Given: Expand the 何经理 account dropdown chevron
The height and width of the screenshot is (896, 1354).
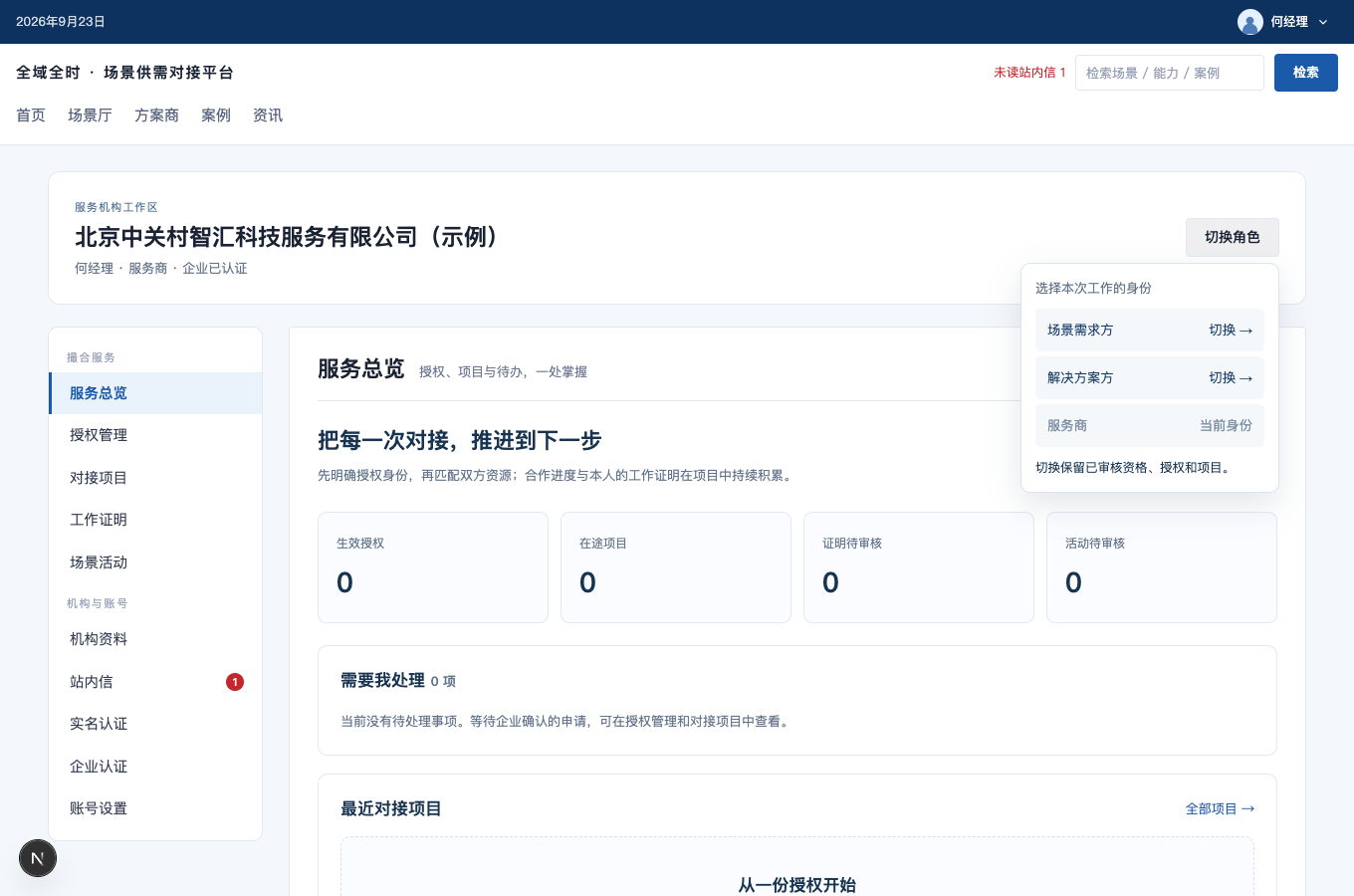Looking at the screenshot, I should click(x=1323, y=22).
